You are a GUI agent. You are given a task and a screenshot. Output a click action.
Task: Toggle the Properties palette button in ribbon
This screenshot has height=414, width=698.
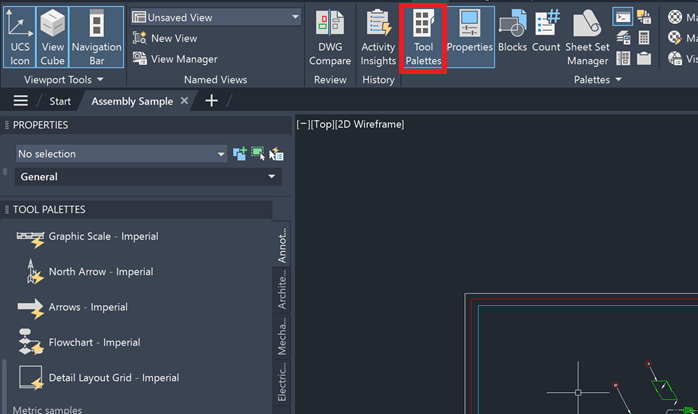(470, 37)
